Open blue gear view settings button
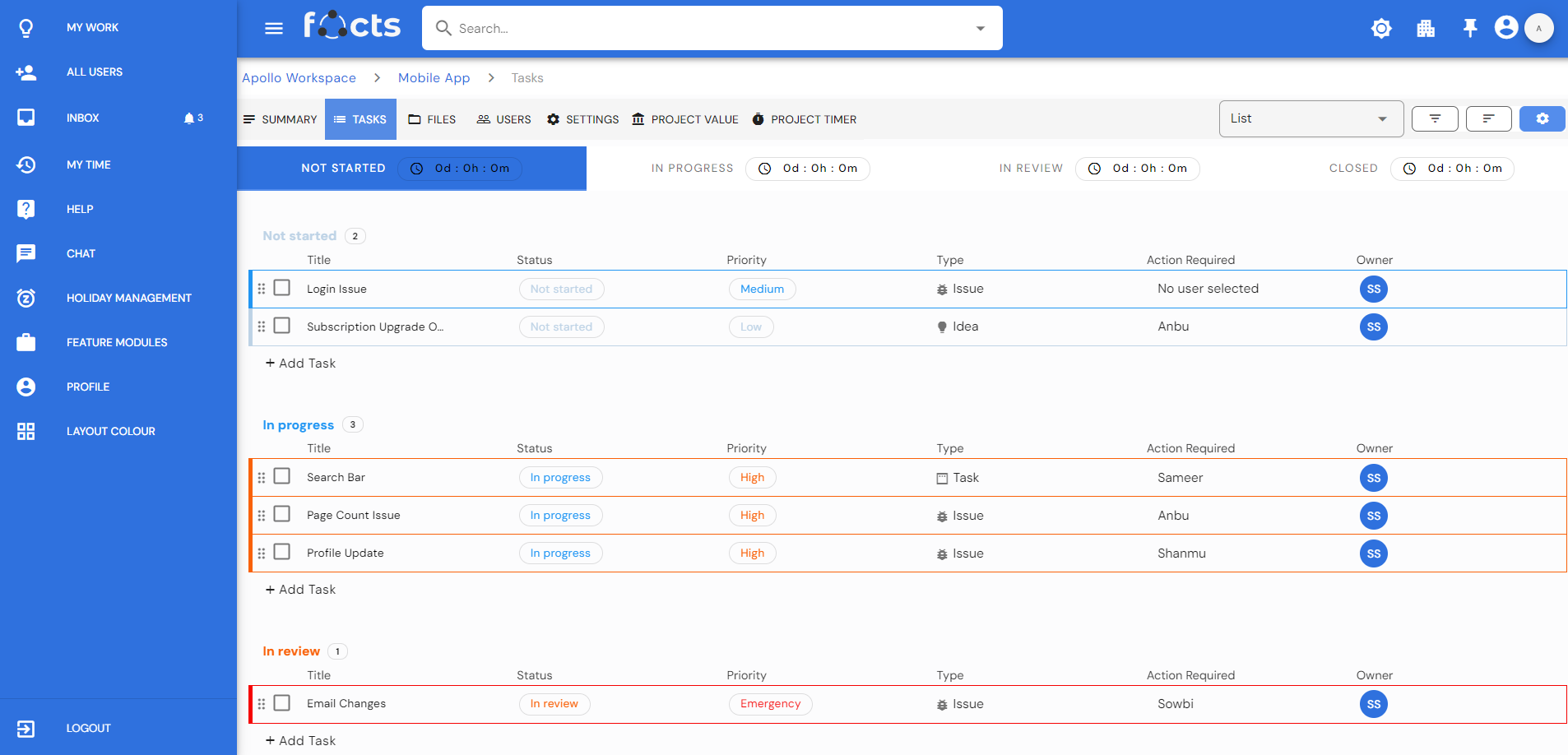This screenshot has height=755, width=1568. click(1542, 119)
